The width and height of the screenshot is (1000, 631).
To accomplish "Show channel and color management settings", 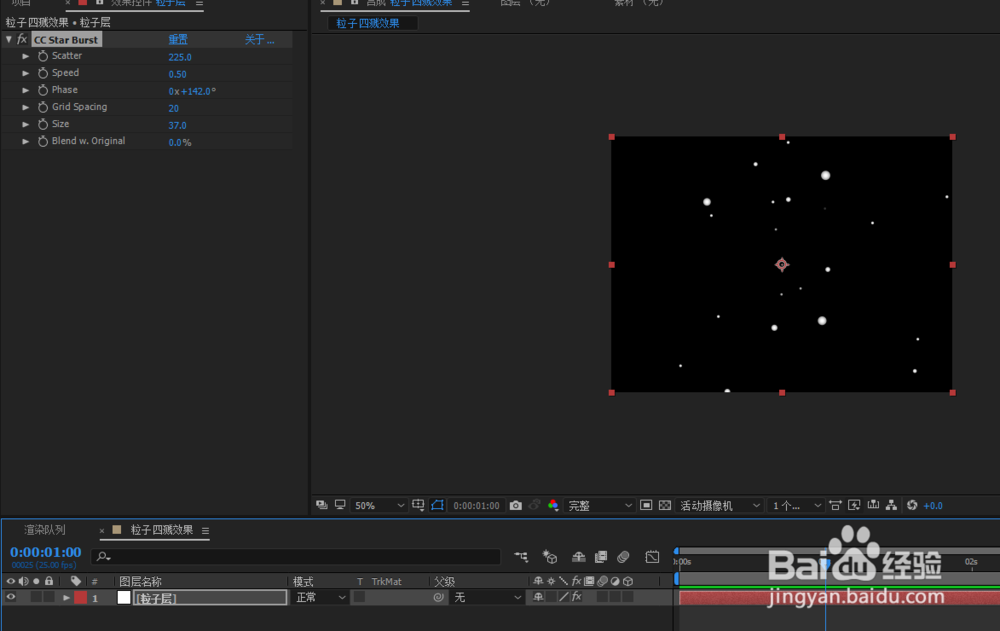I will [x=553, y=505].
